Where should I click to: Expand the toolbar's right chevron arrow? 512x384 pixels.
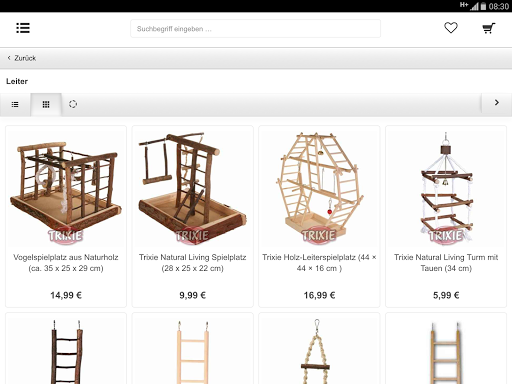pyautogui.click(x=497, y=103)
